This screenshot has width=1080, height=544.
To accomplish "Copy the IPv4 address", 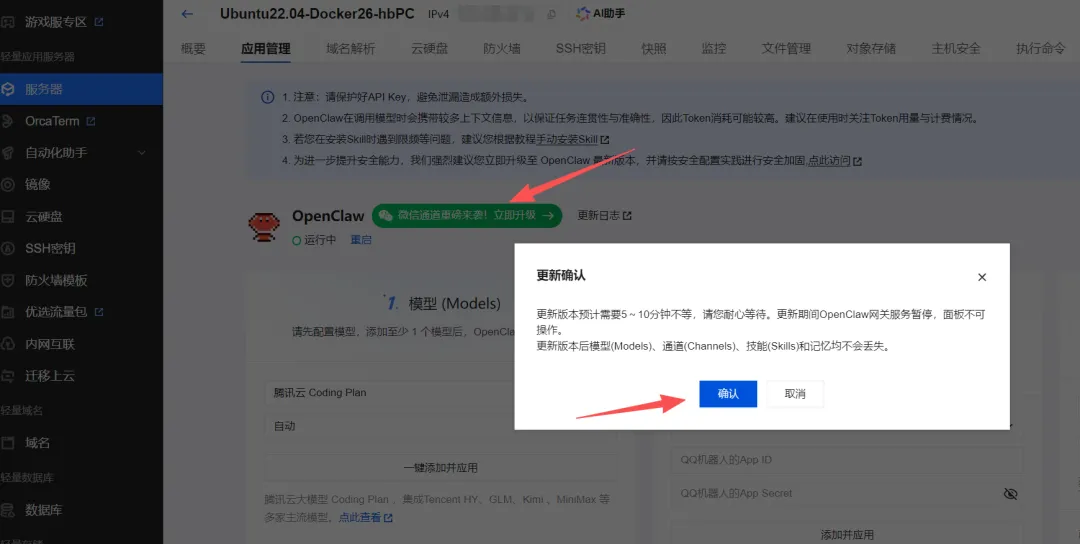I will (551, 14).
